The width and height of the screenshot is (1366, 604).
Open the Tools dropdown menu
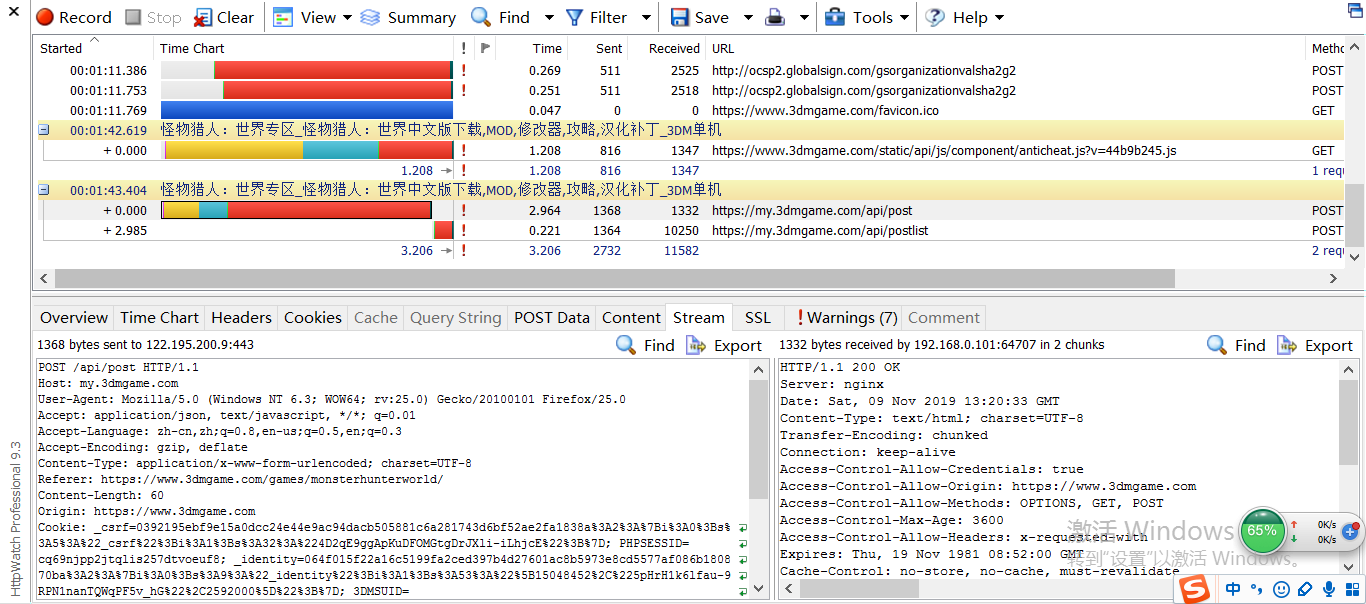(866, 17)
